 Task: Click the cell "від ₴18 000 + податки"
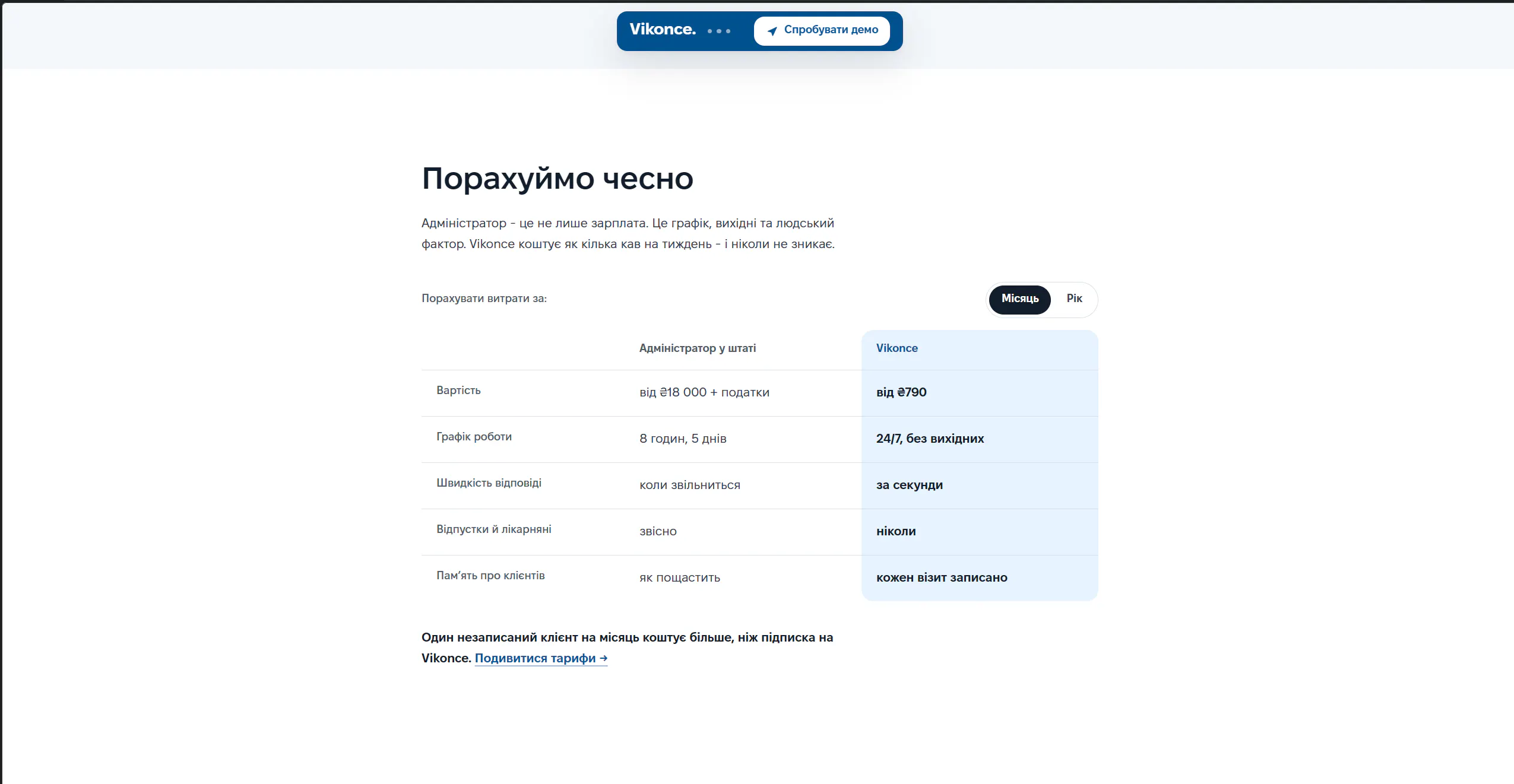(x=704, y=392)
